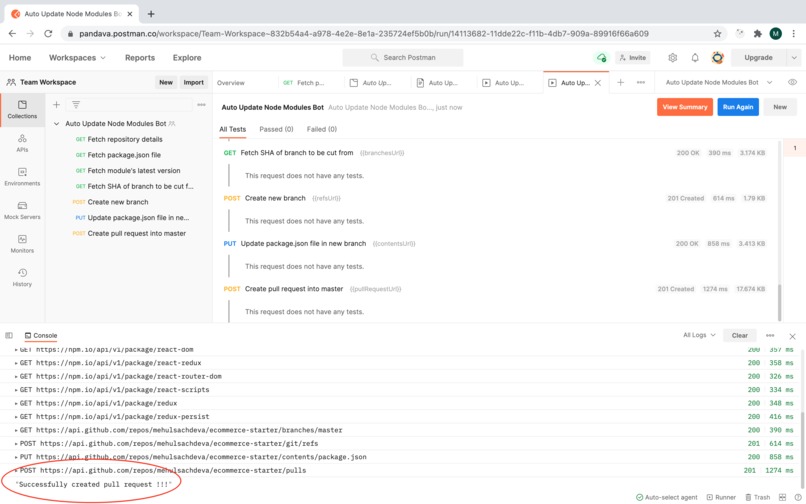Open the Environments sidebar panel

coord(22,176)
